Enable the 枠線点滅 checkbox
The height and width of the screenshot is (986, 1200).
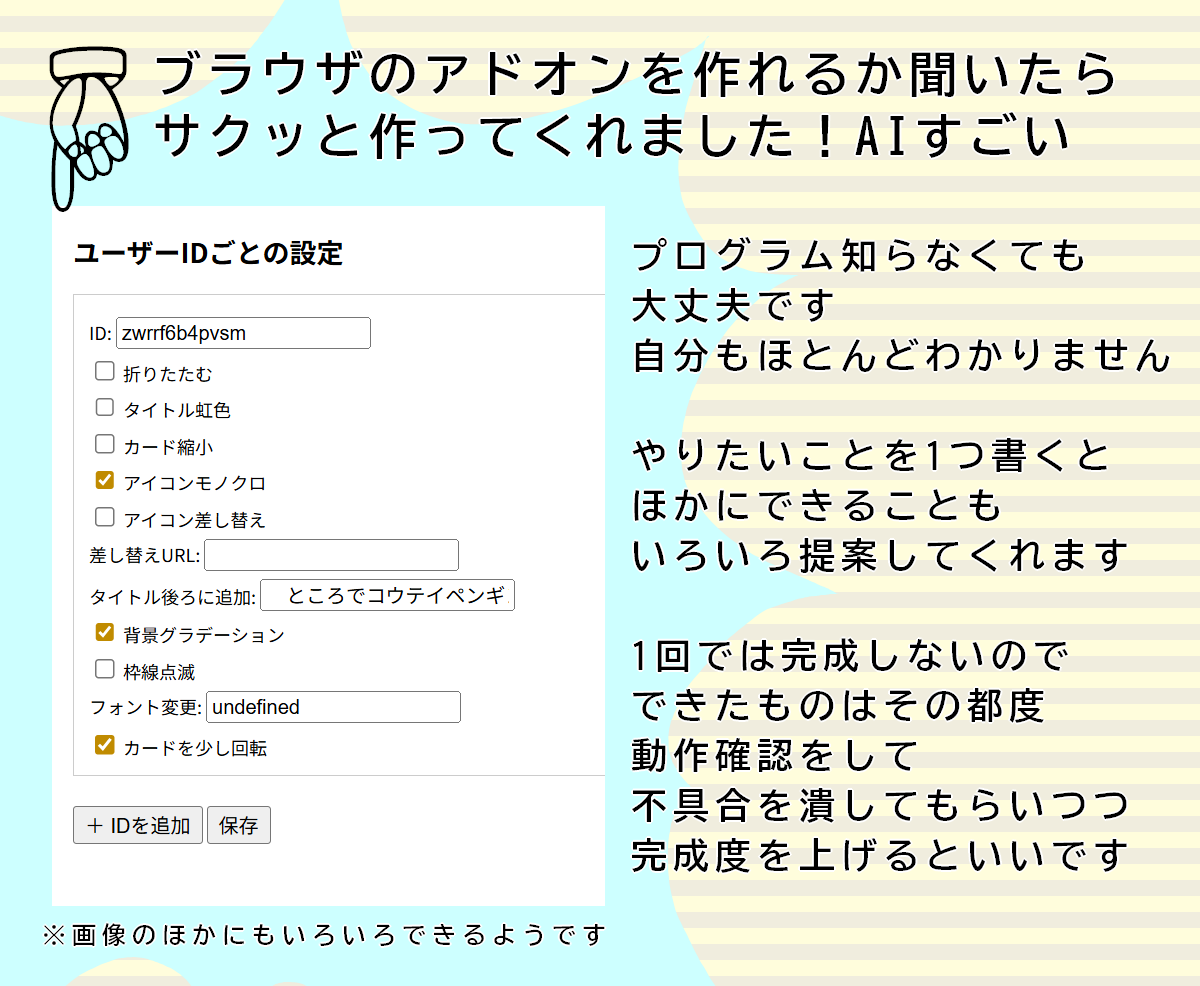[x=105, y=670]
